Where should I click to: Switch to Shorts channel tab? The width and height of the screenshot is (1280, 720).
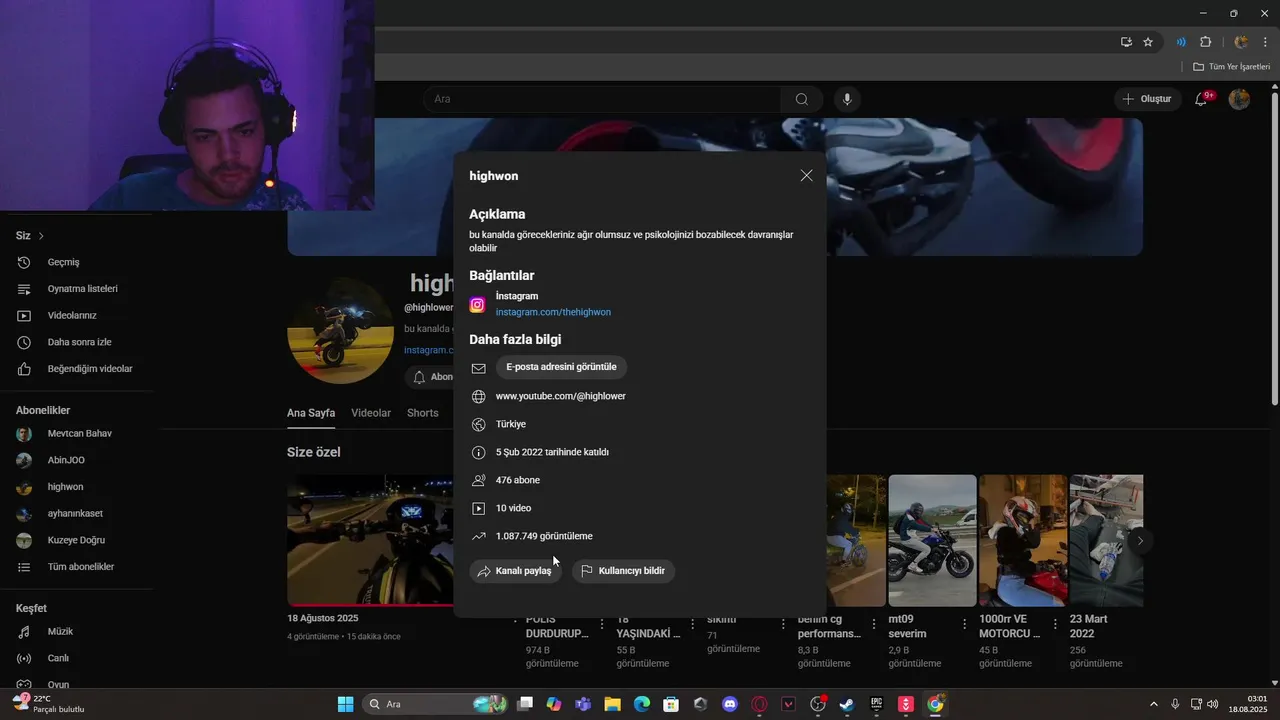coord(423,413)
